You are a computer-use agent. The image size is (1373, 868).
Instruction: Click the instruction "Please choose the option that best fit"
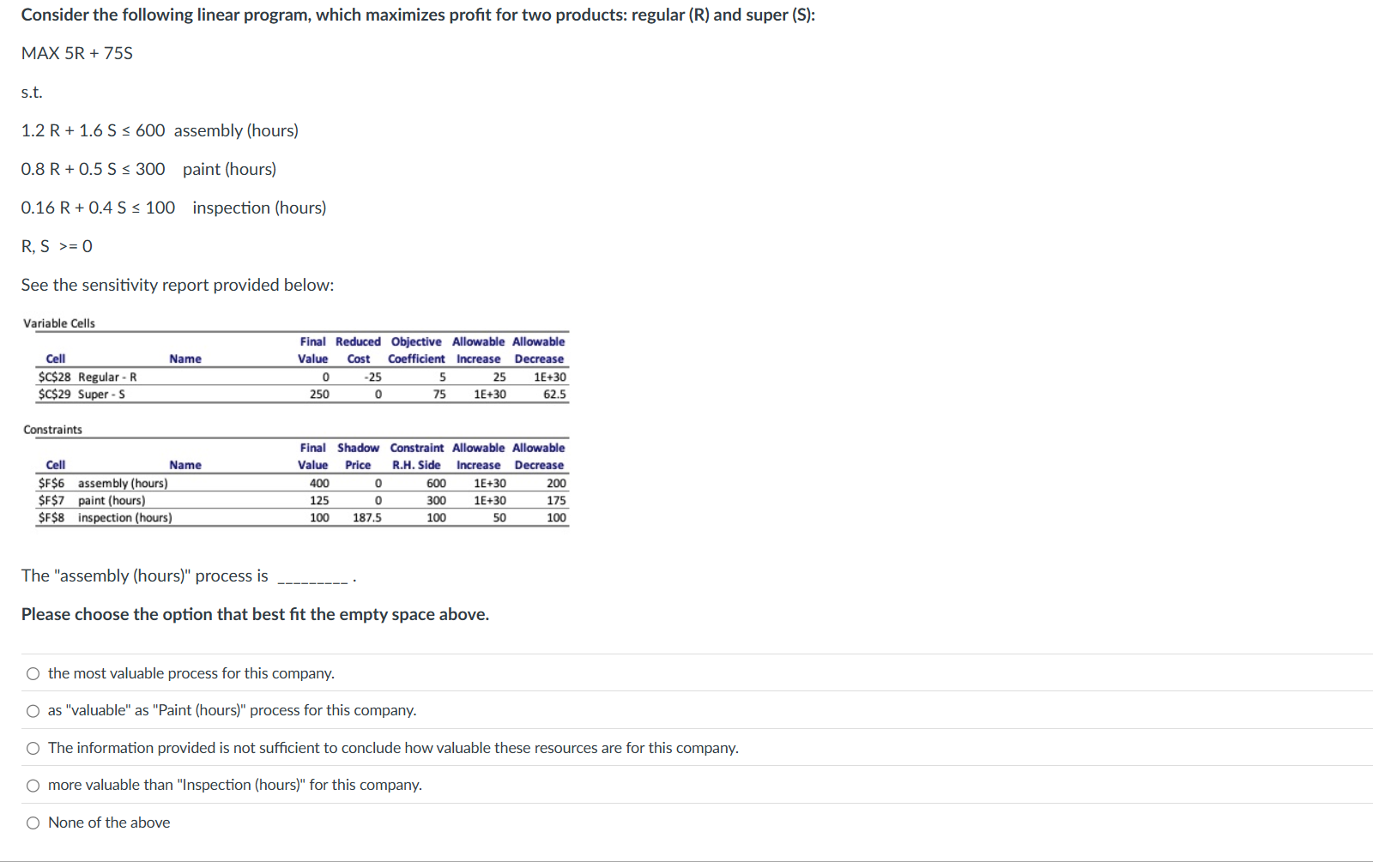tap(255, 614)
